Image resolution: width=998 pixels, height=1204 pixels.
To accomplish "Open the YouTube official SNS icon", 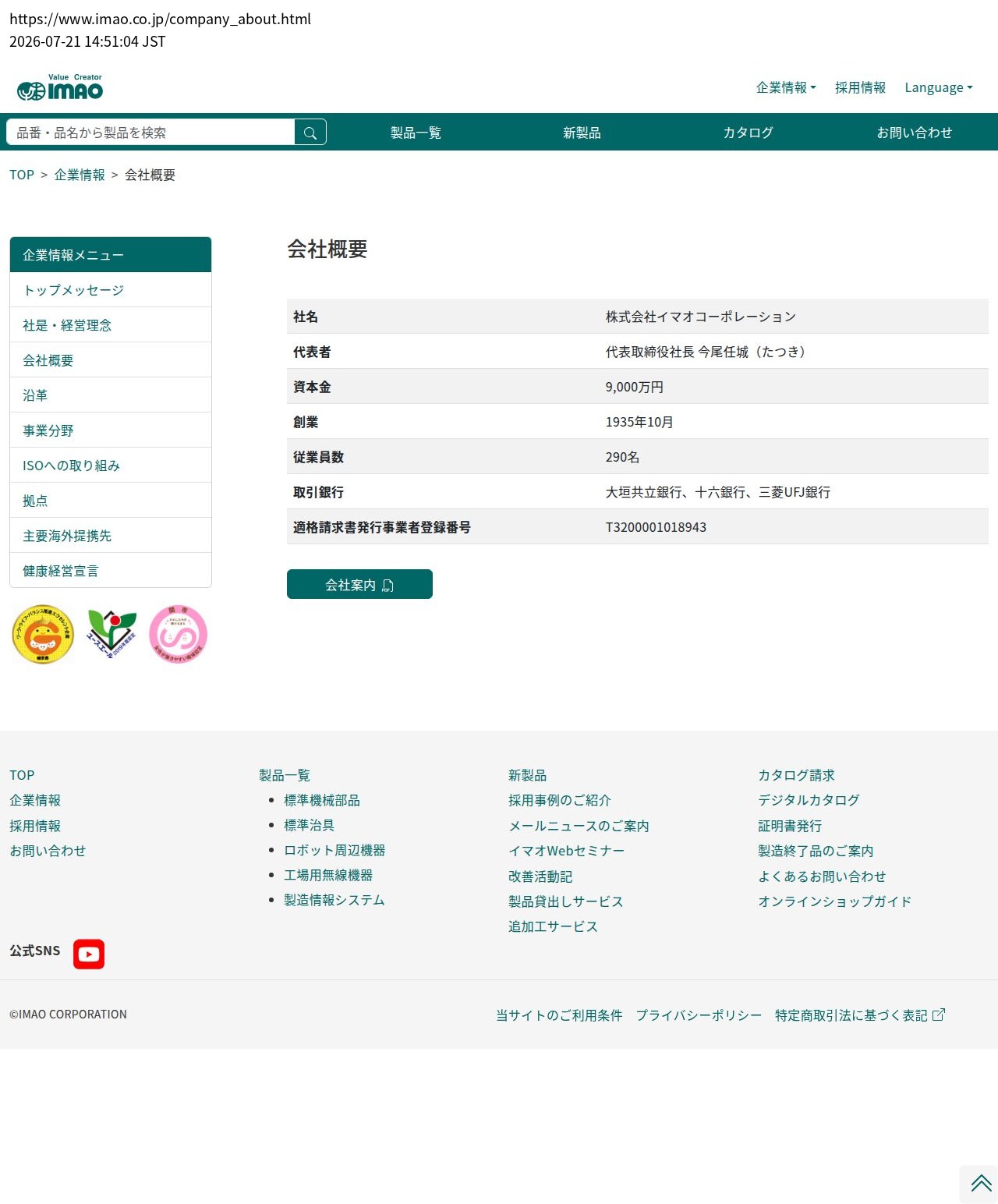I will [89, 954].
